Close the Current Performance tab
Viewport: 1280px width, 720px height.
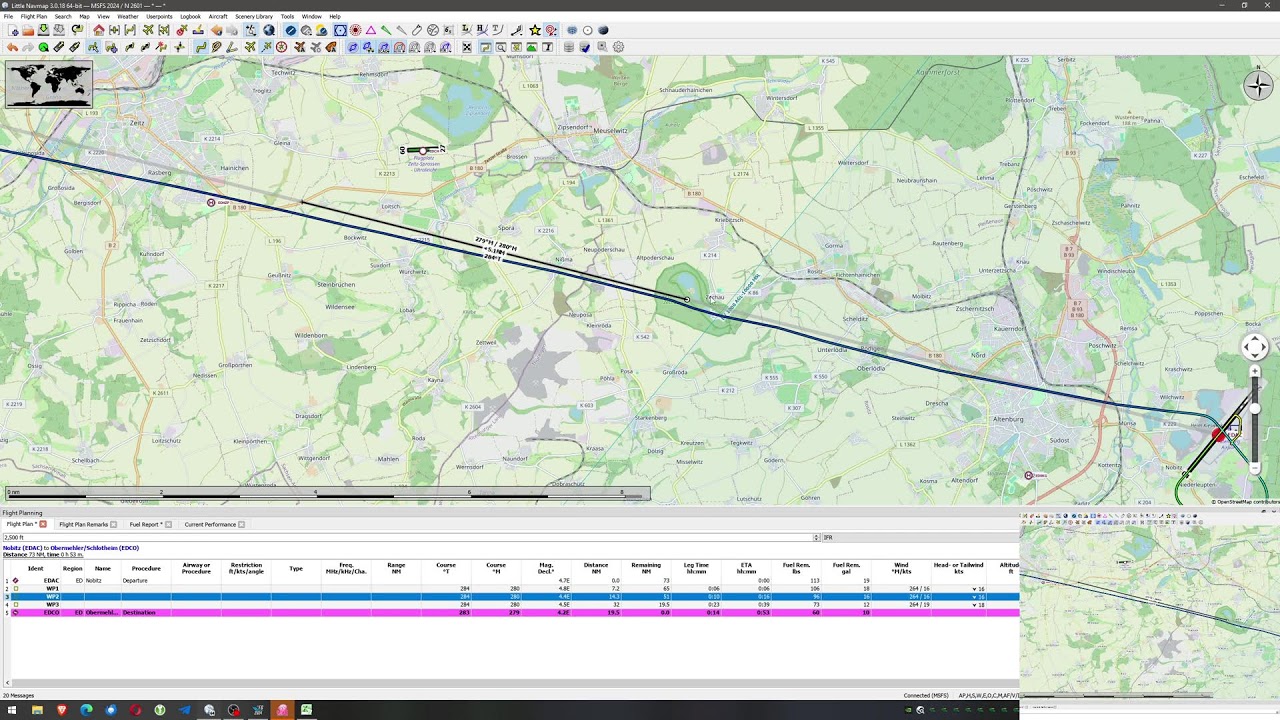coord(241,524)
